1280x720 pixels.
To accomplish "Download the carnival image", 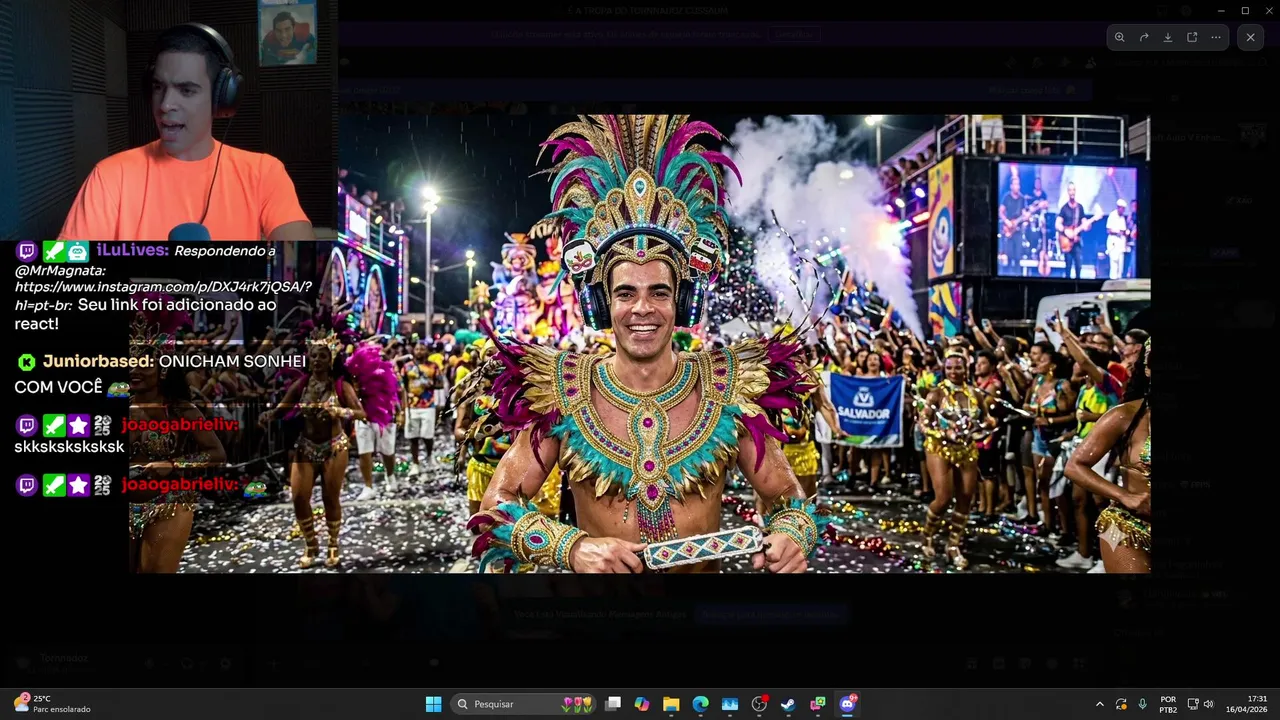I will [x=1168, y=37].
